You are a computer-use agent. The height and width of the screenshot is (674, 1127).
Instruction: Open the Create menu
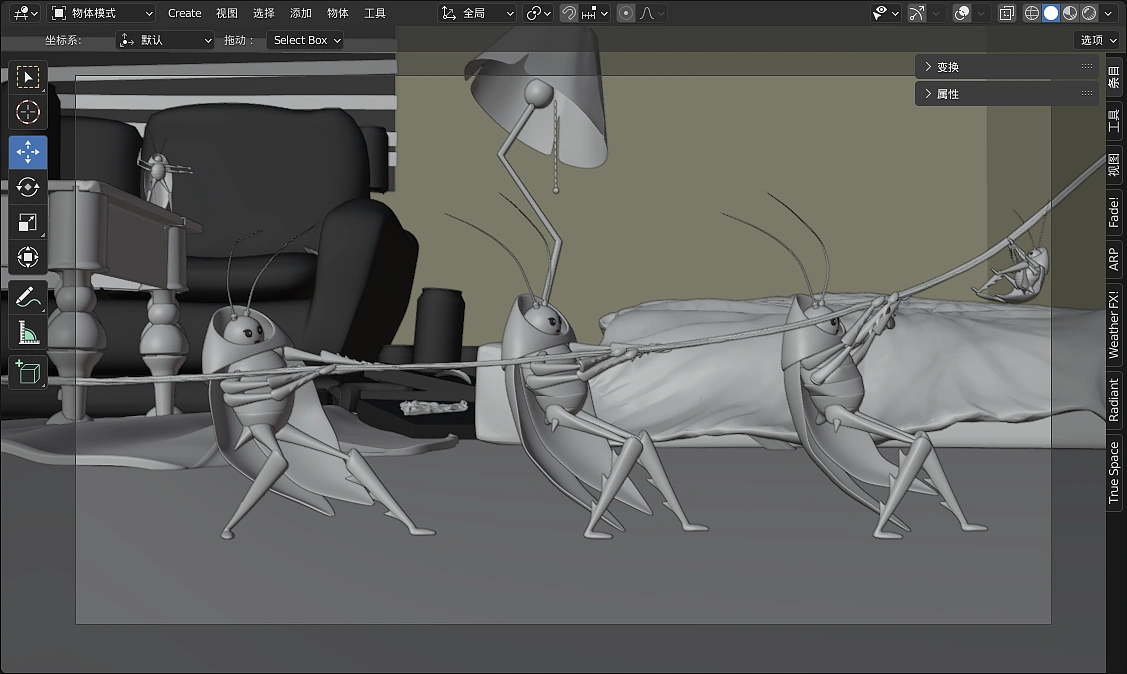point(185,13)
